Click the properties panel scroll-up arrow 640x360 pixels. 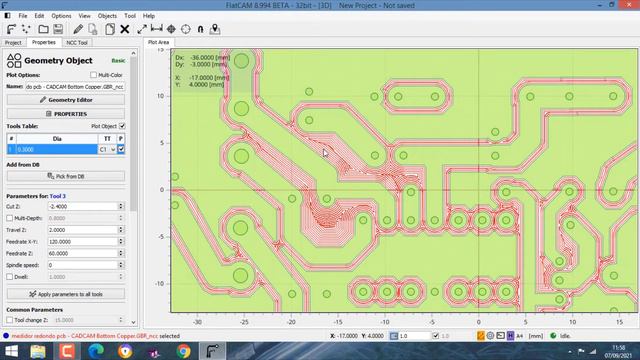click(x=133, y=53)
